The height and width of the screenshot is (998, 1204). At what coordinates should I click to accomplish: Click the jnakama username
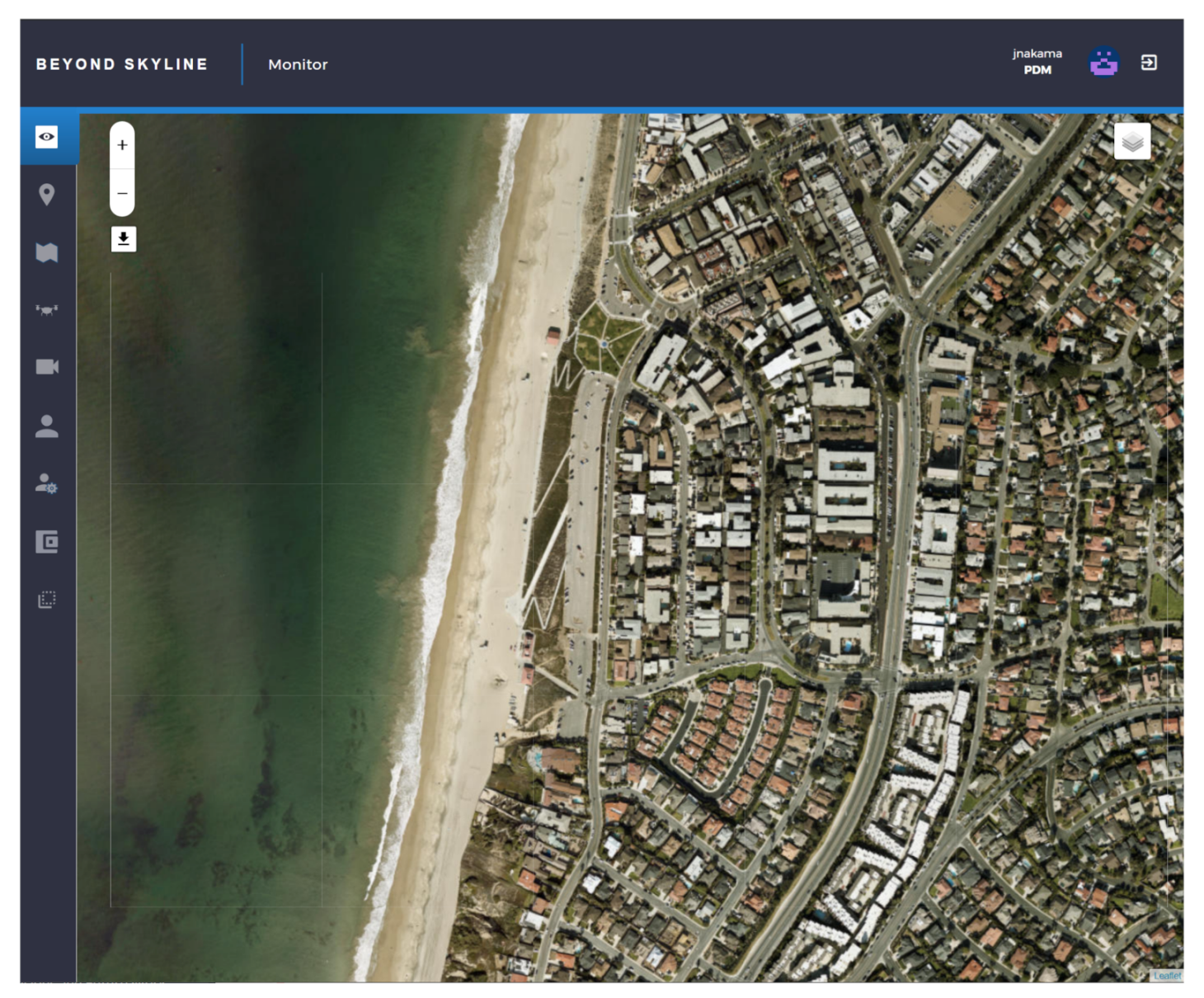point(1037,54)
